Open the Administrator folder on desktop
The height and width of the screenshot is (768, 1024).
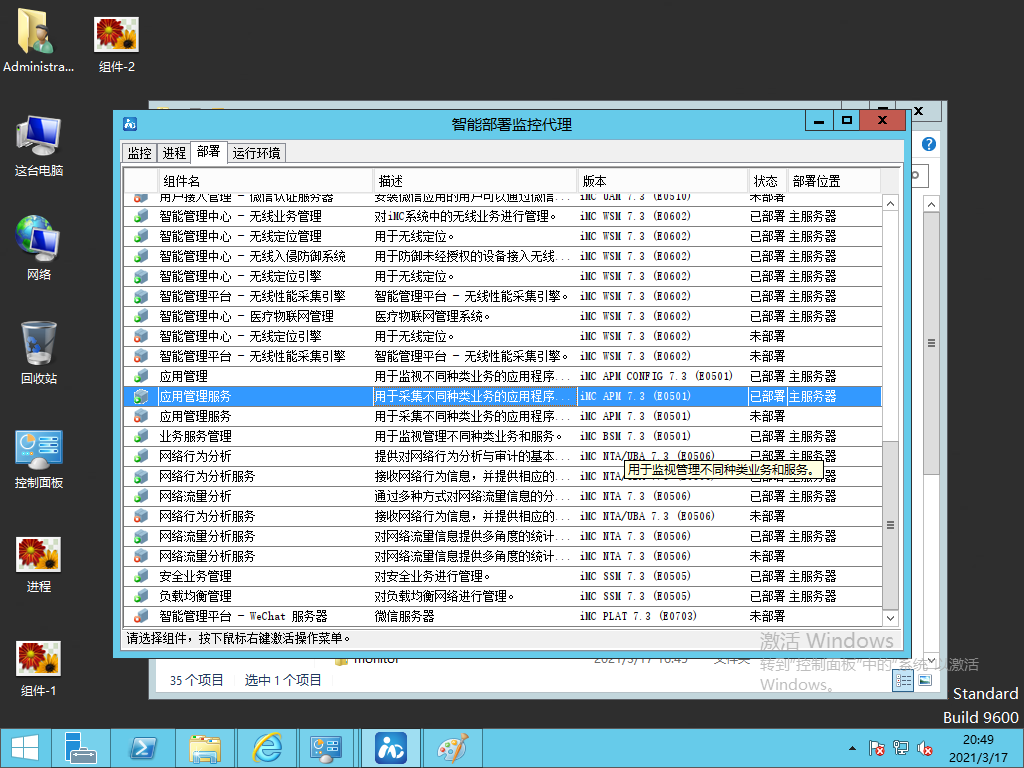point(38,40)
